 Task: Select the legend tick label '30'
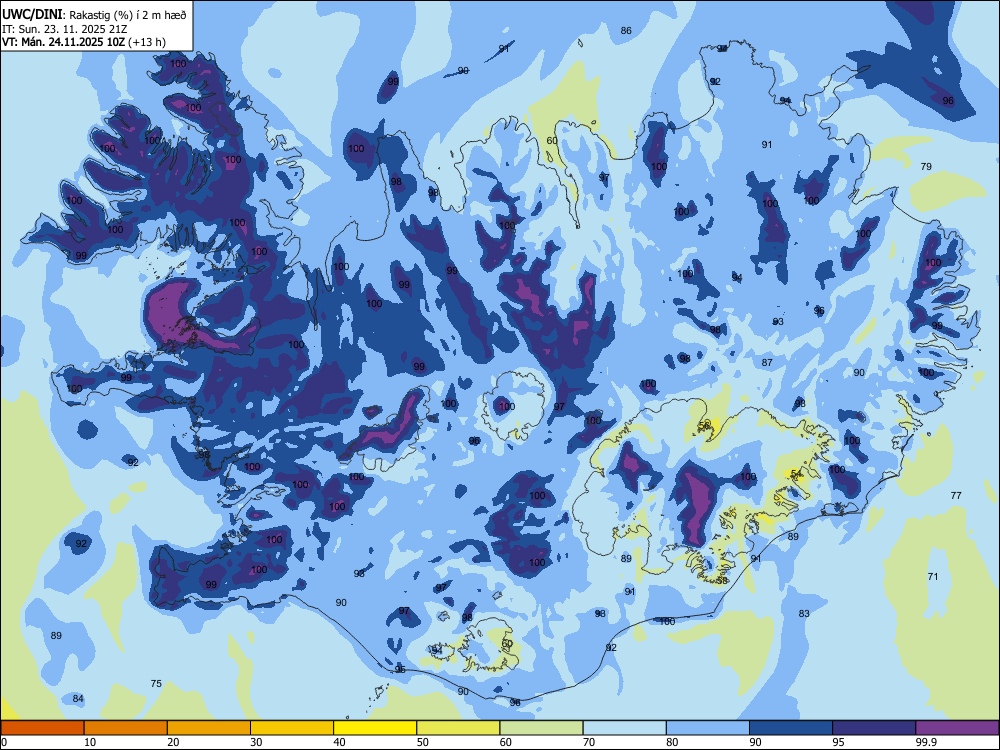tap(256, 742)
